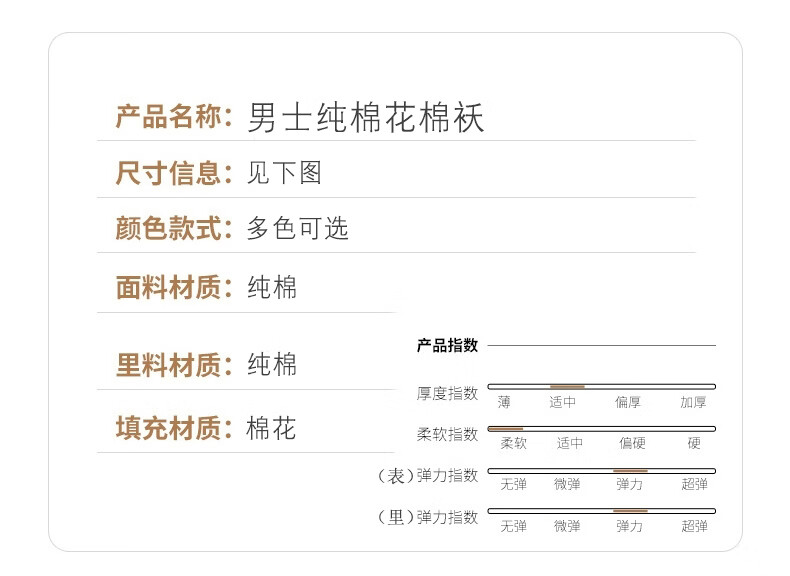
Task: Click the 填充材质 value 棉花
Action: (x=272, y=429)
